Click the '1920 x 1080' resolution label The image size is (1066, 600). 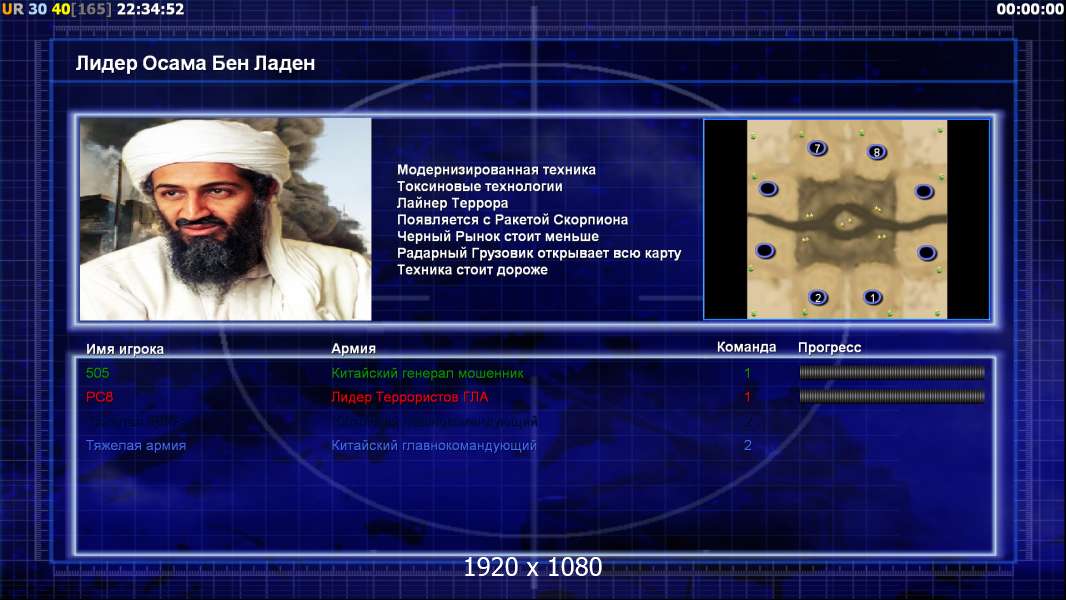coord(532,567)
